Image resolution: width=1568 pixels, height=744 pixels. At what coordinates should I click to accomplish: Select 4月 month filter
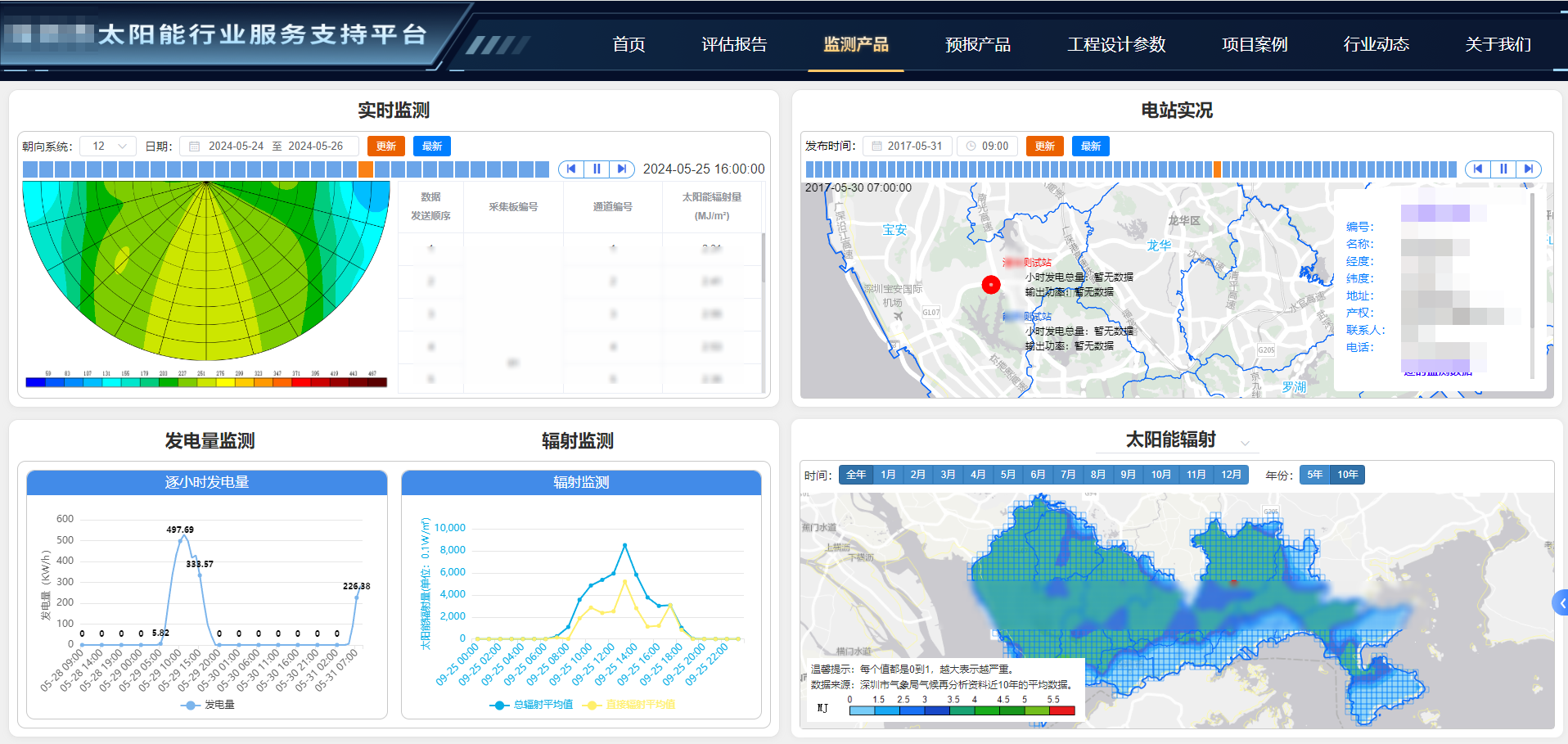978,475
